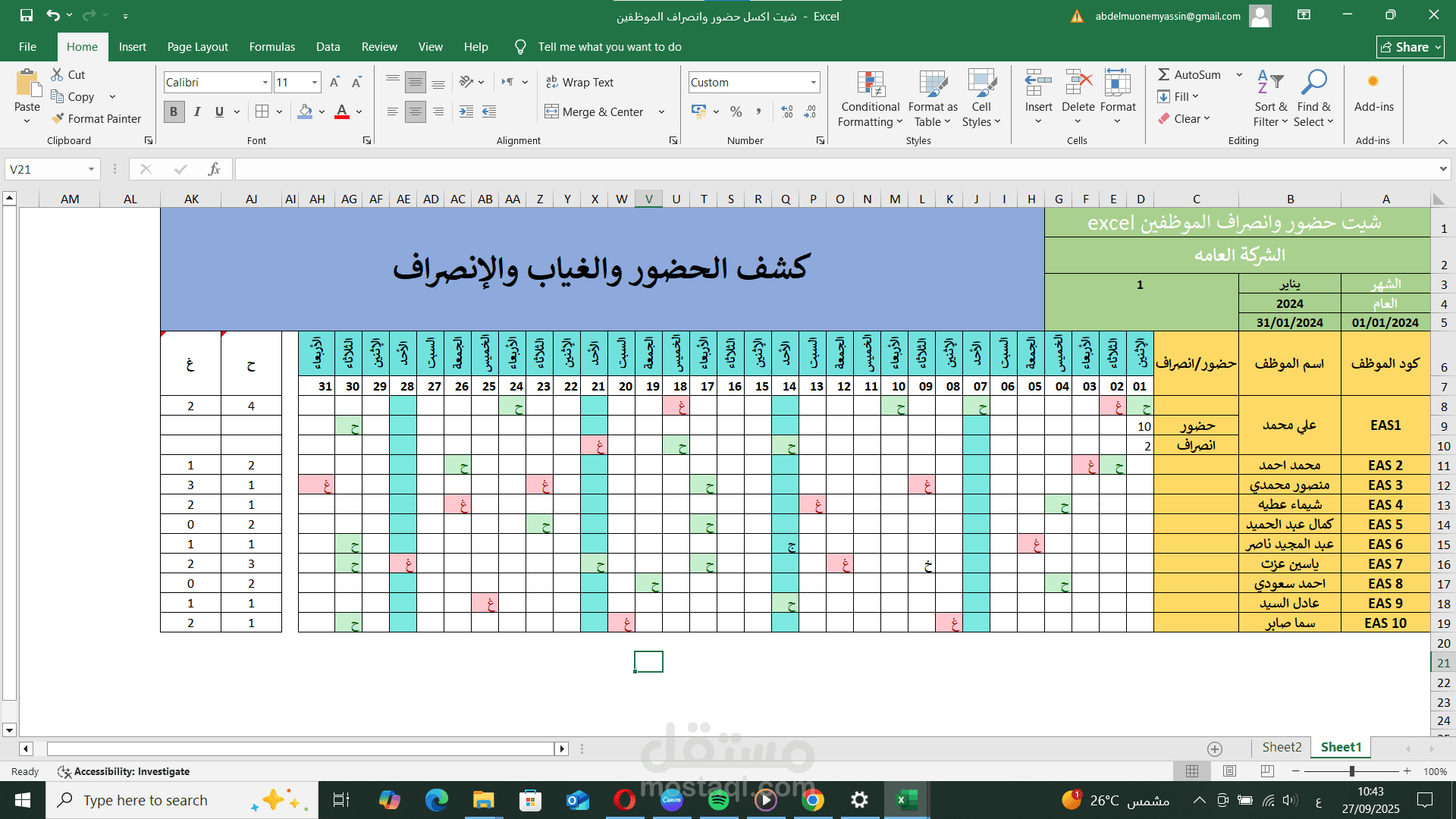Click the Increase Decimal icon
The height and width of the screenshot is (819, 1456).
coord(787,112)
